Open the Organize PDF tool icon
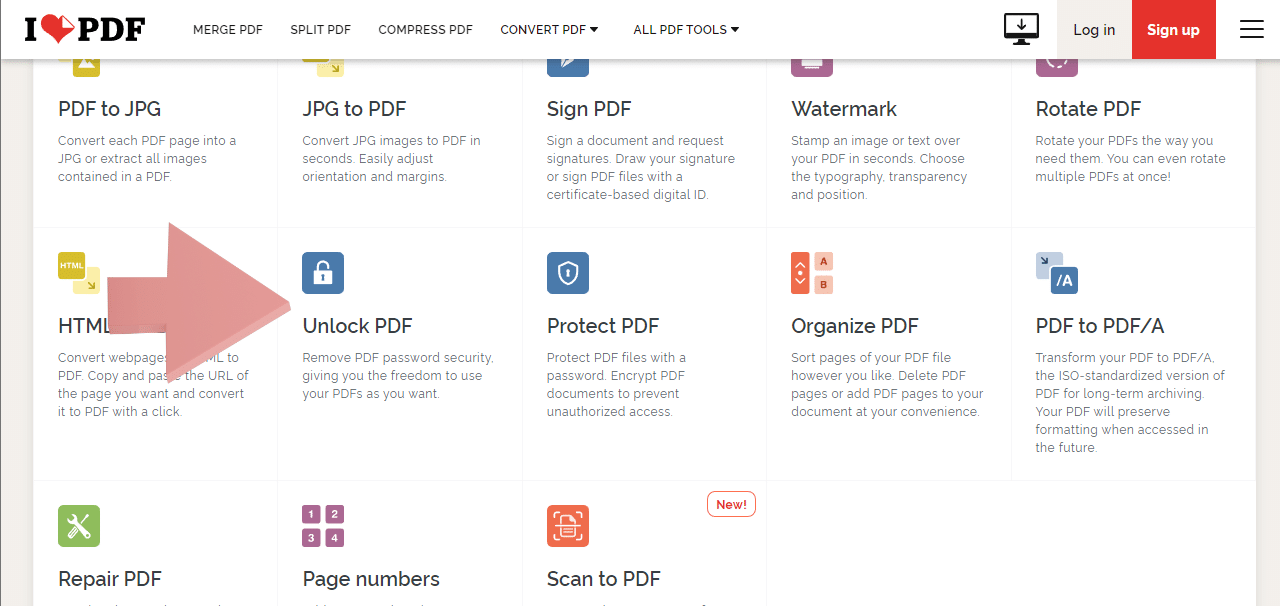The image size is (1280, 606). click(x=812, y=273)
